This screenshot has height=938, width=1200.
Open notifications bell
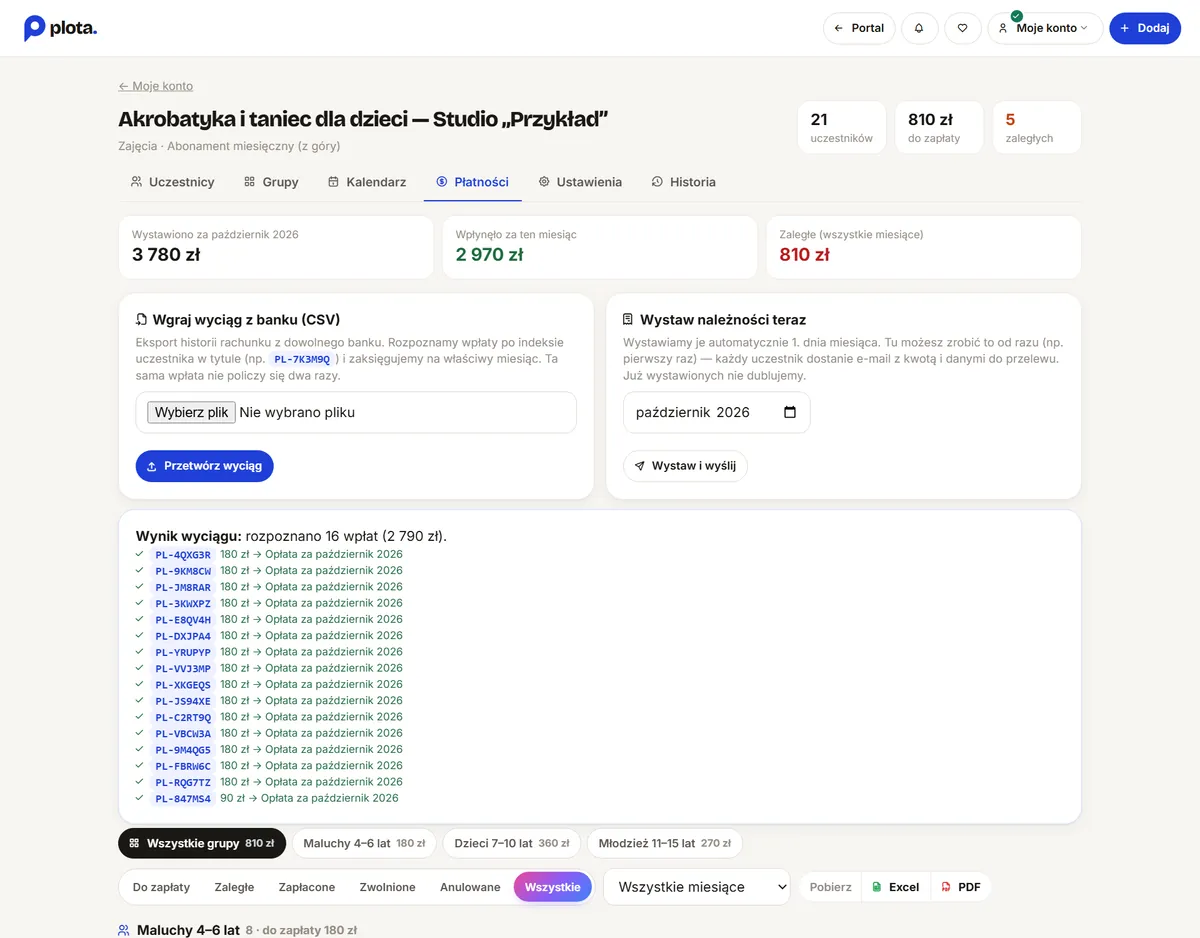click(919, 28)
